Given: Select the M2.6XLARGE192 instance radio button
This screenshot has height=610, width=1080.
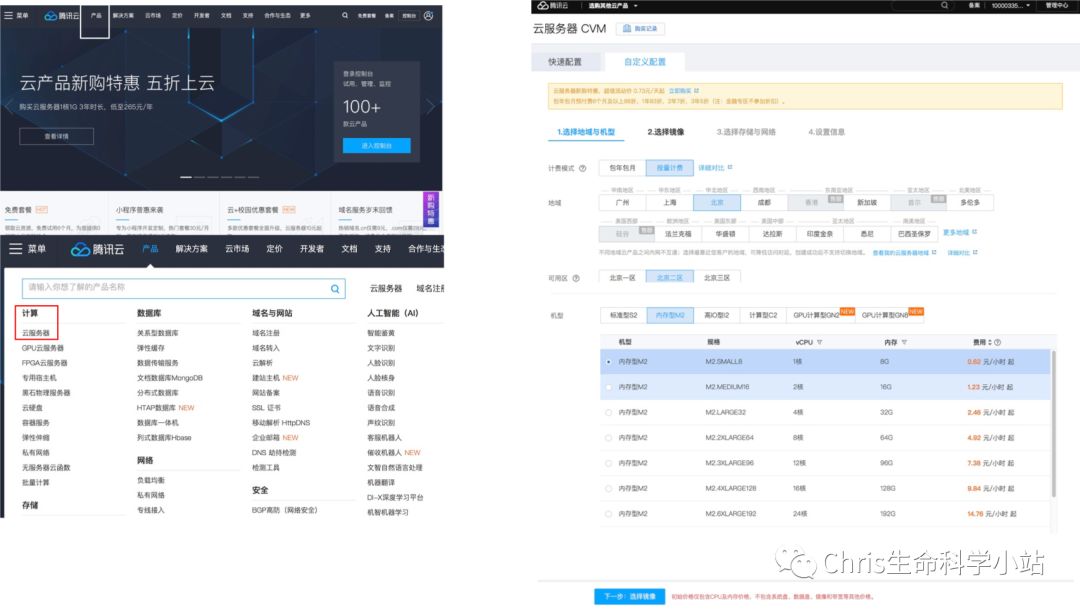Looking at the screenshot, I should point(608,514).
